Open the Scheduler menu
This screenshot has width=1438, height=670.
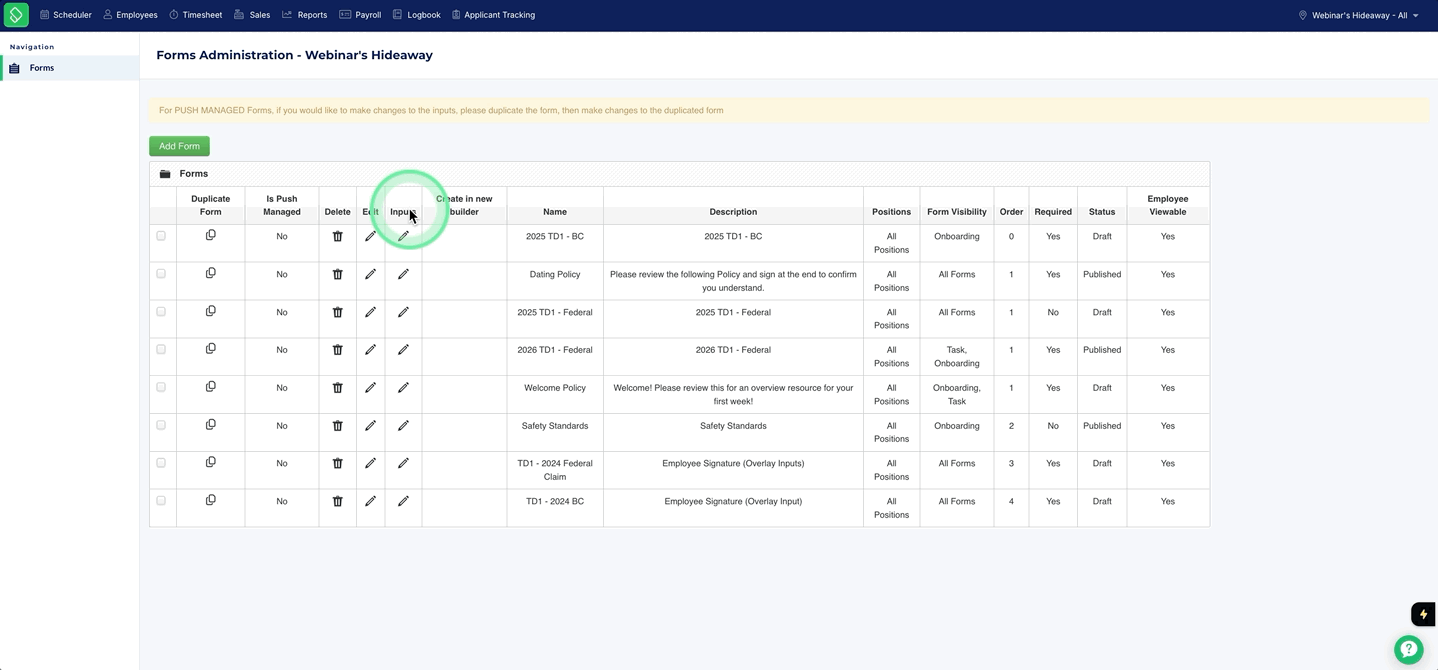click(x=65, y=15)
